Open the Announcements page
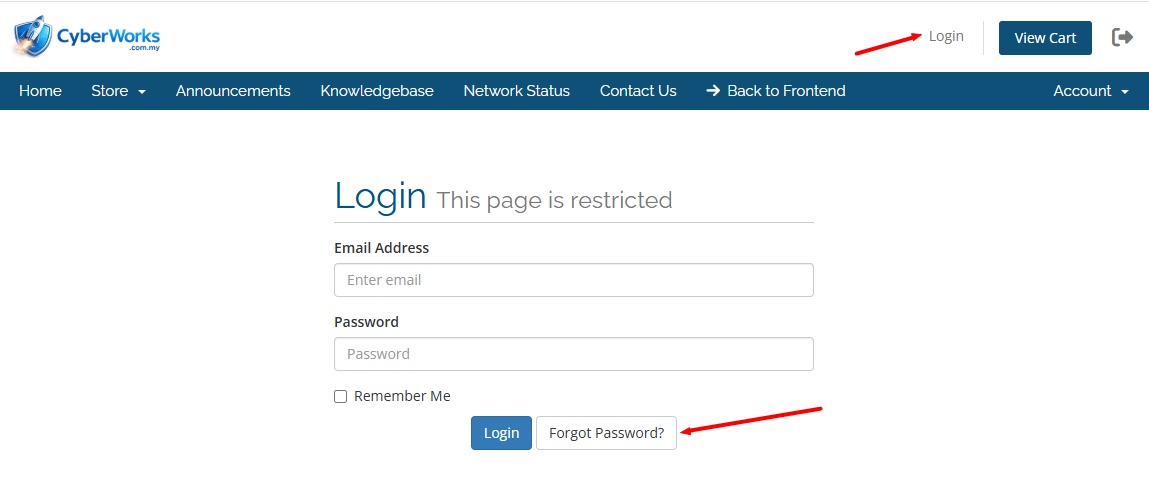1149x489 pixels. 233,91
